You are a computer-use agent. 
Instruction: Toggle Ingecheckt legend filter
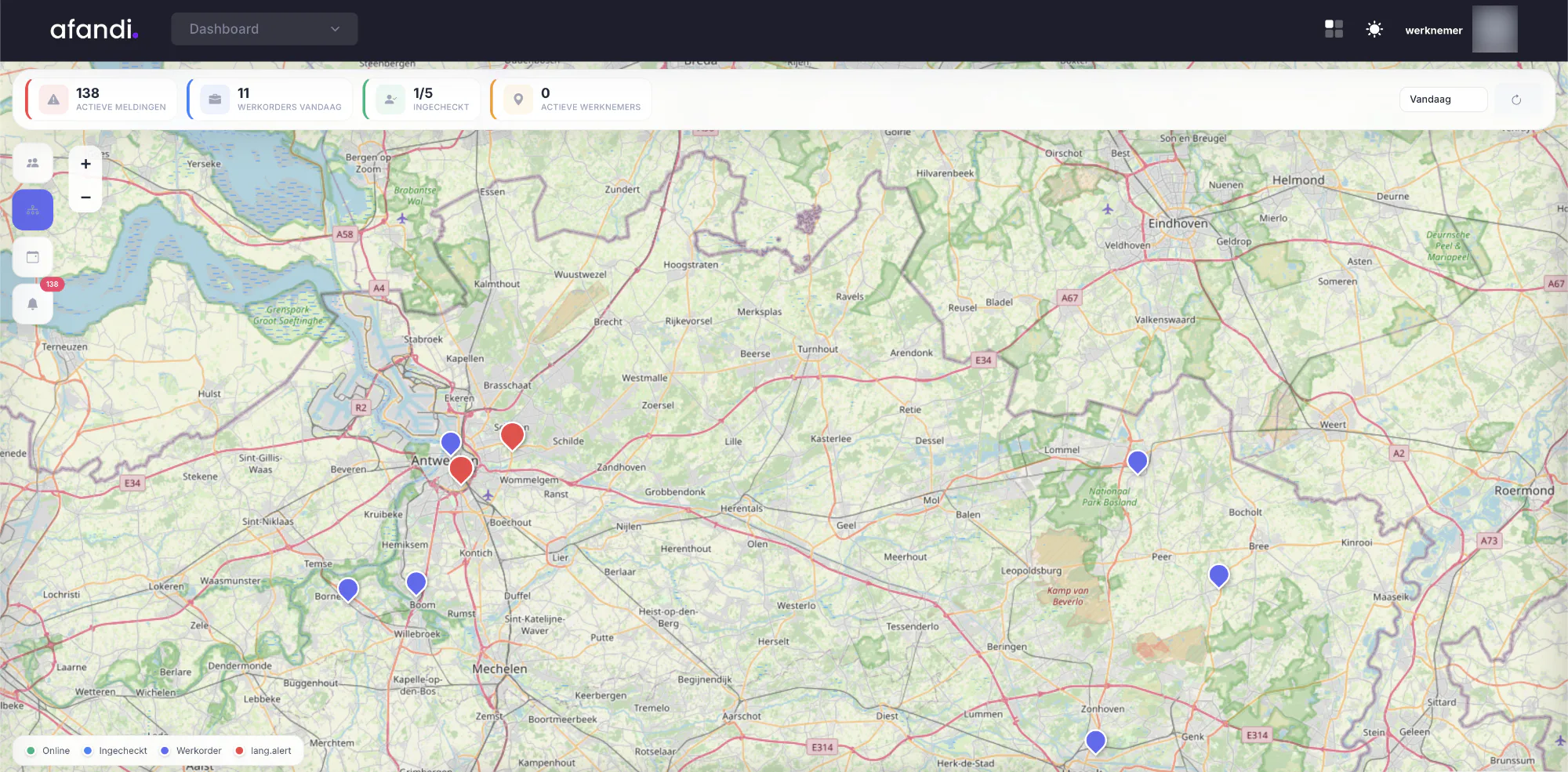(115, 751)
